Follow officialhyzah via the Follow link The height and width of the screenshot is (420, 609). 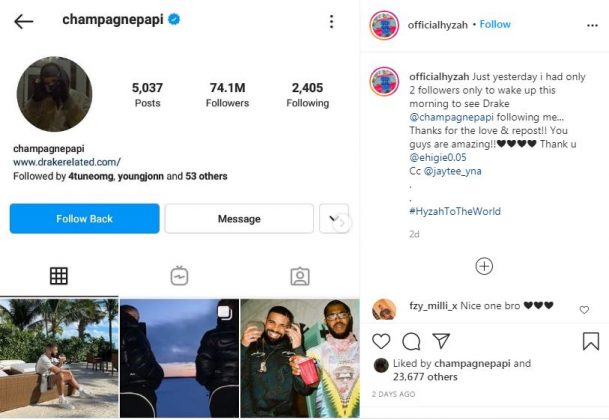(495, 24)
